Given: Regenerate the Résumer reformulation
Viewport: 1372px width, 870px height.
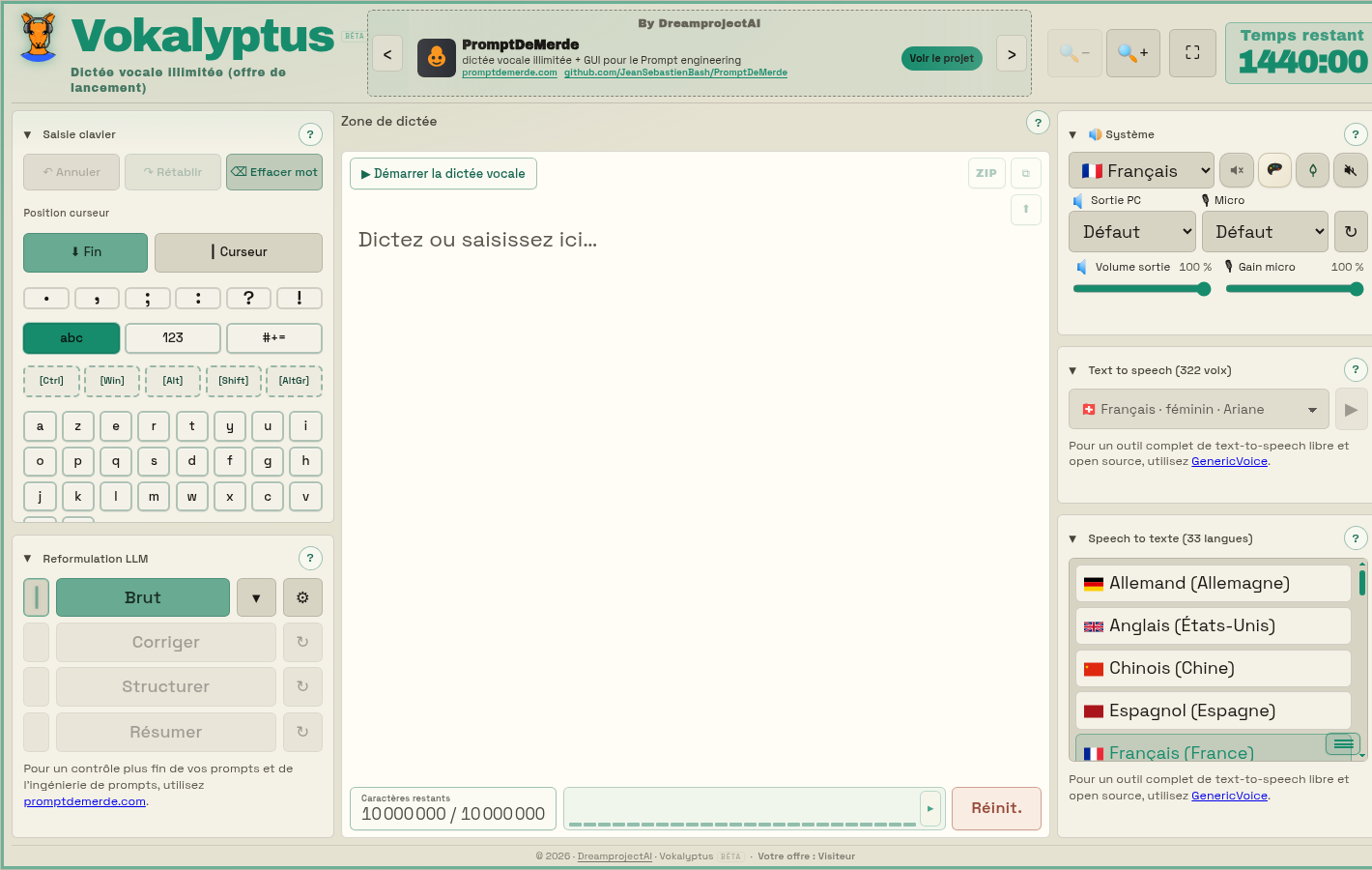Looking at the screenshot, I should pyautogui.click(x=302, y=732).
